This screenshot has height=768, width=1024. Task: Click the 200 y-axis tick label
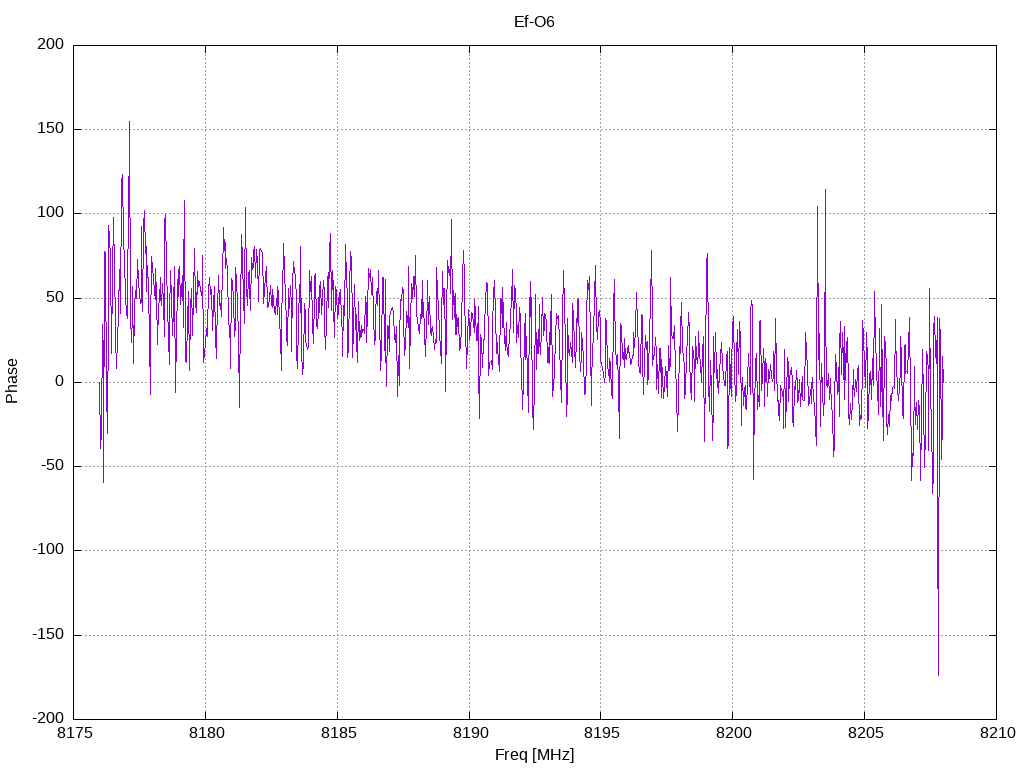click(51, 44)
